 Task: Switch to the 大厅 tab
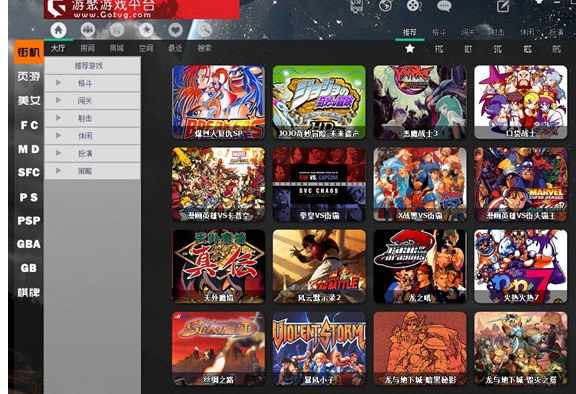click(x=58, y=48)
